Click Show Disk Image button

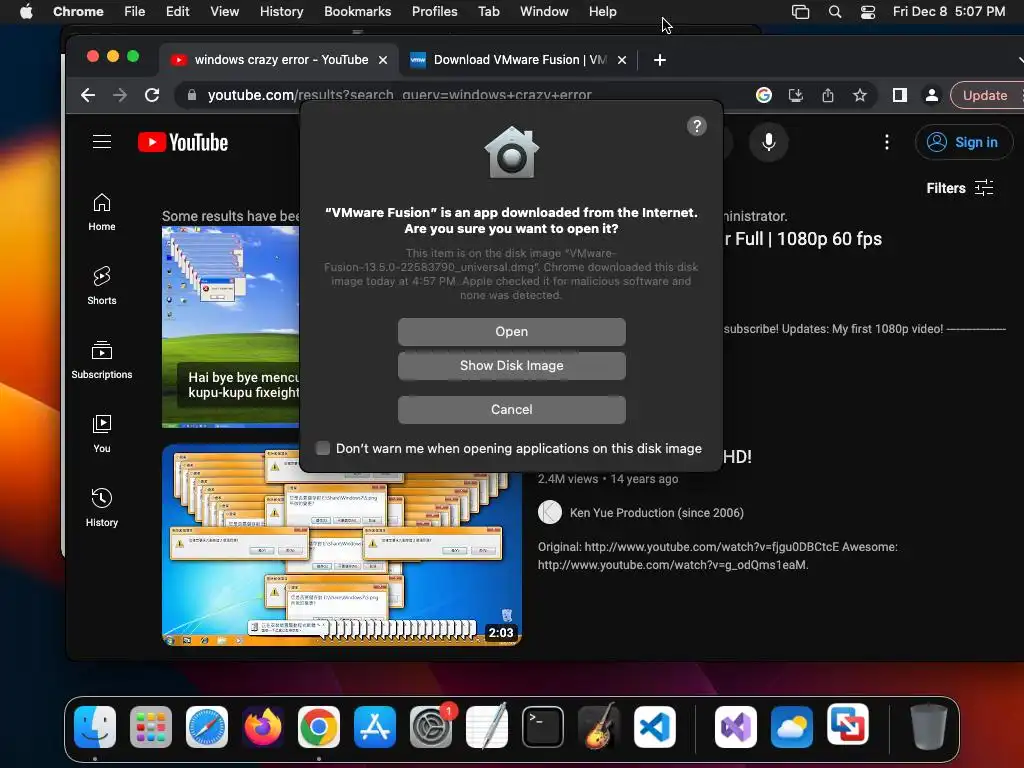pos(511,366)
